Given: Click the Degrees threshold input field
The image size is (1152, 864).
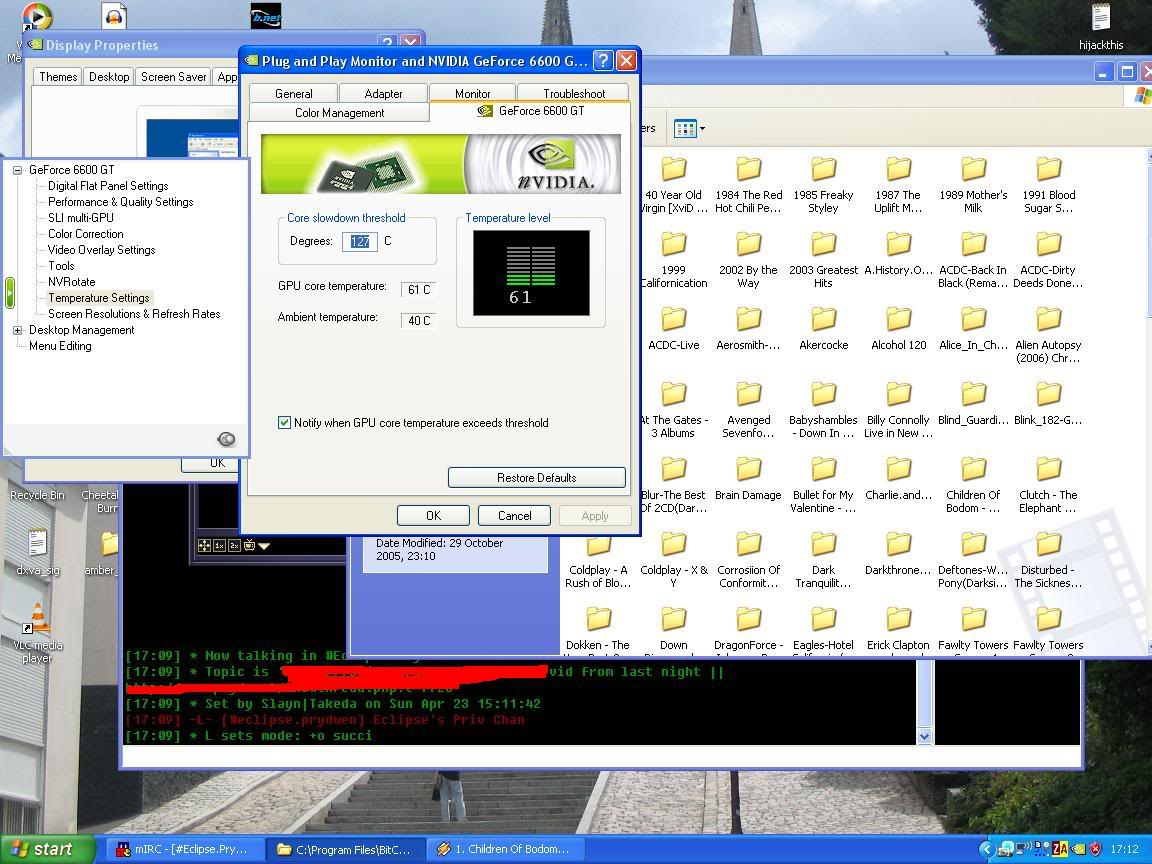Looking at the screenshot, I should [360, 241].
